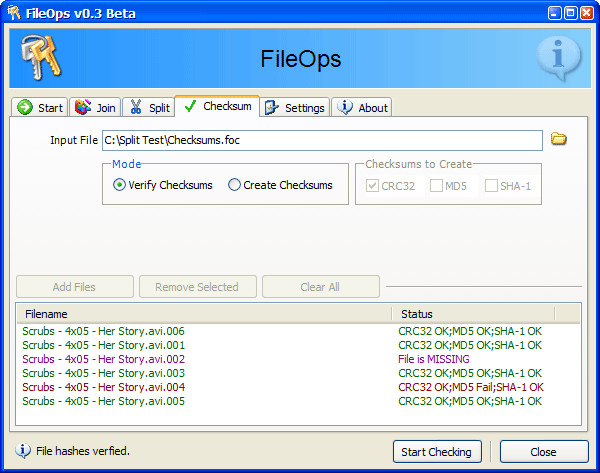Click the Remove Selected button

tap(197, 287)
